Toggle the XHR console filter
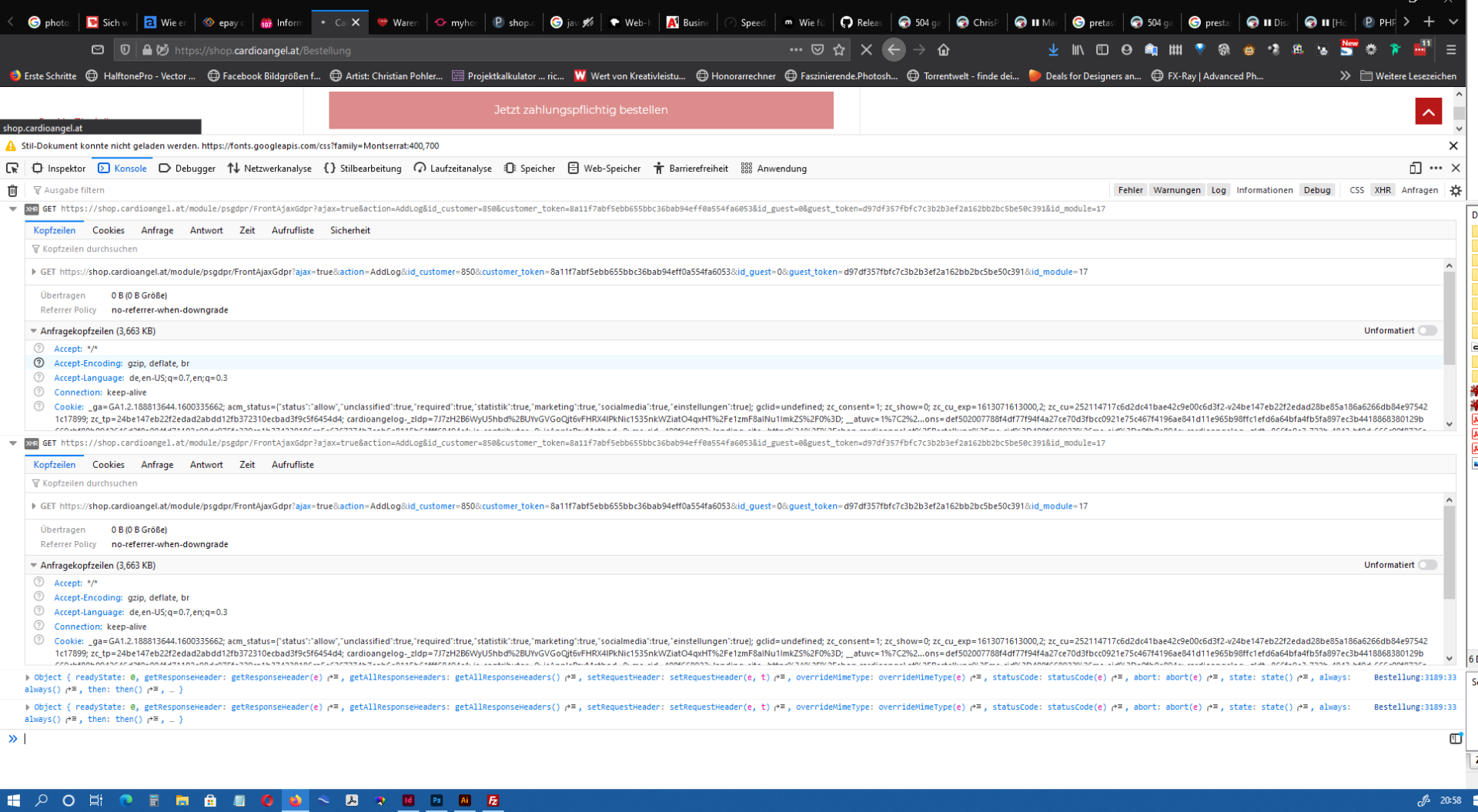Viewport: 1478px width, 812px height. click(x=1383, y=190)
